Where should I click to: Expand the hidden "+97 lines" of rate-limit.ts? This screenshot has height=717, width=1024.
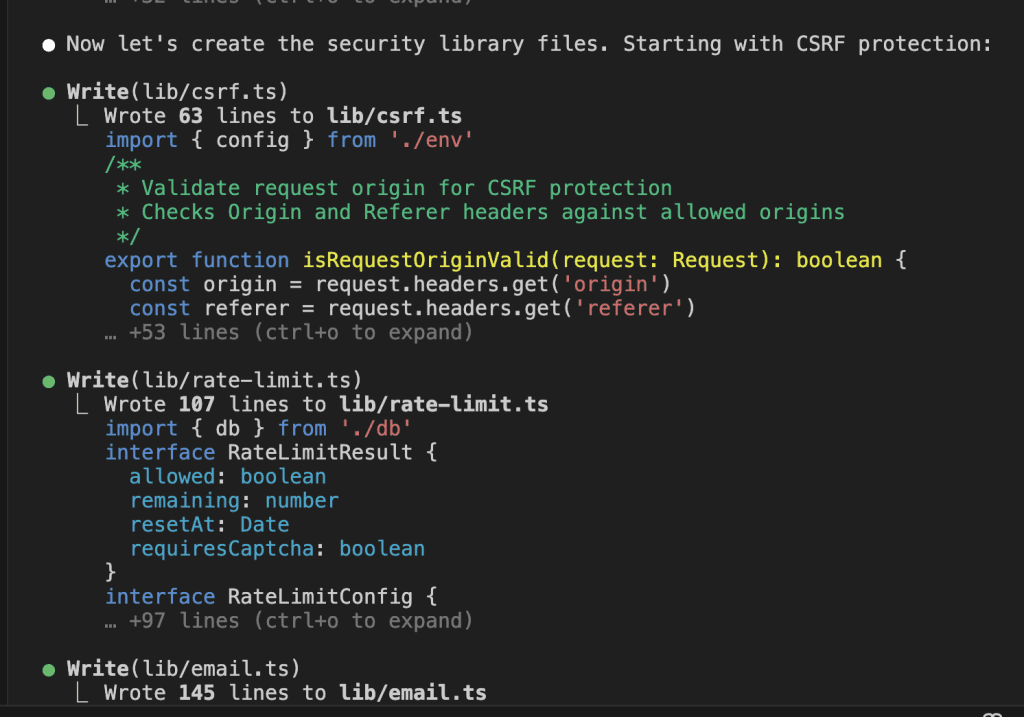coord(300,621)
